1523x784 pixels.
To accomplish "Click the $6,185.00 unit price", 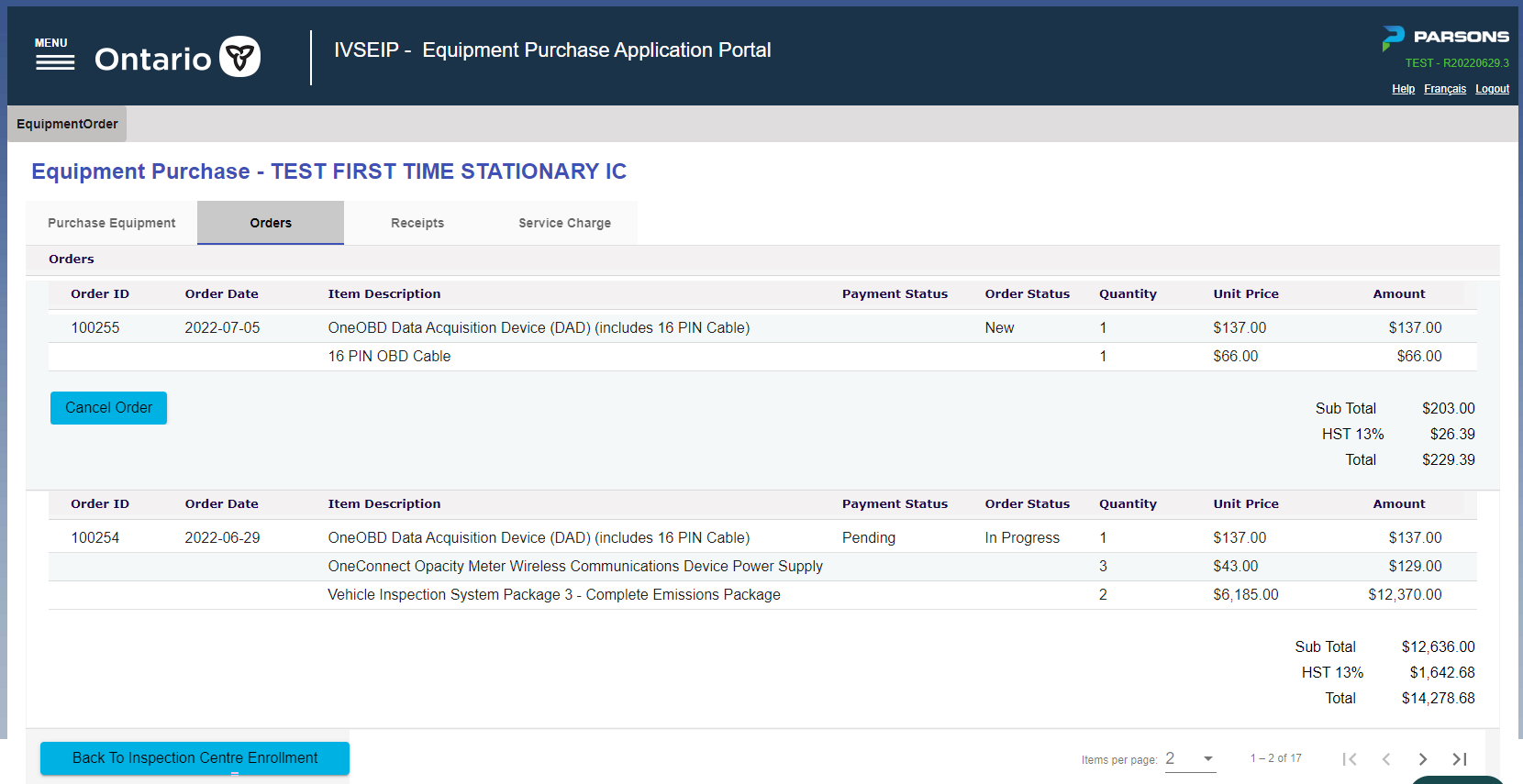I will [x=1246, y=594].
